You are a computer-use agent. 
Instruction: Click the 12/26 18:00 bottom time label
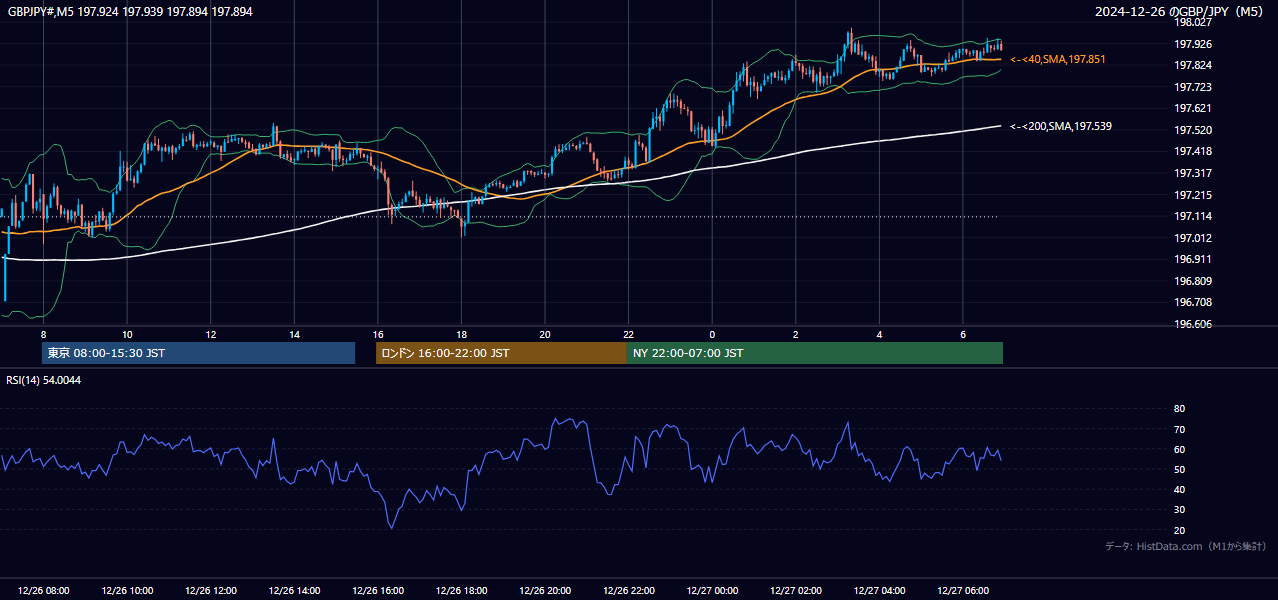point(461,591)
